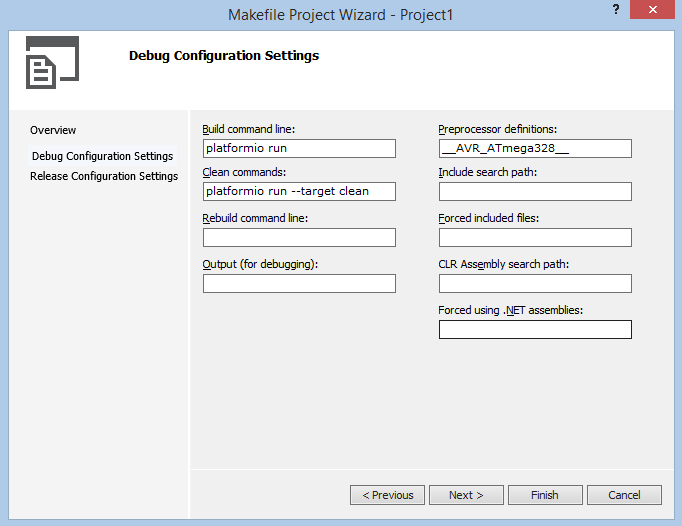
Task: Advance with the Next button
Action: [466, 495]
